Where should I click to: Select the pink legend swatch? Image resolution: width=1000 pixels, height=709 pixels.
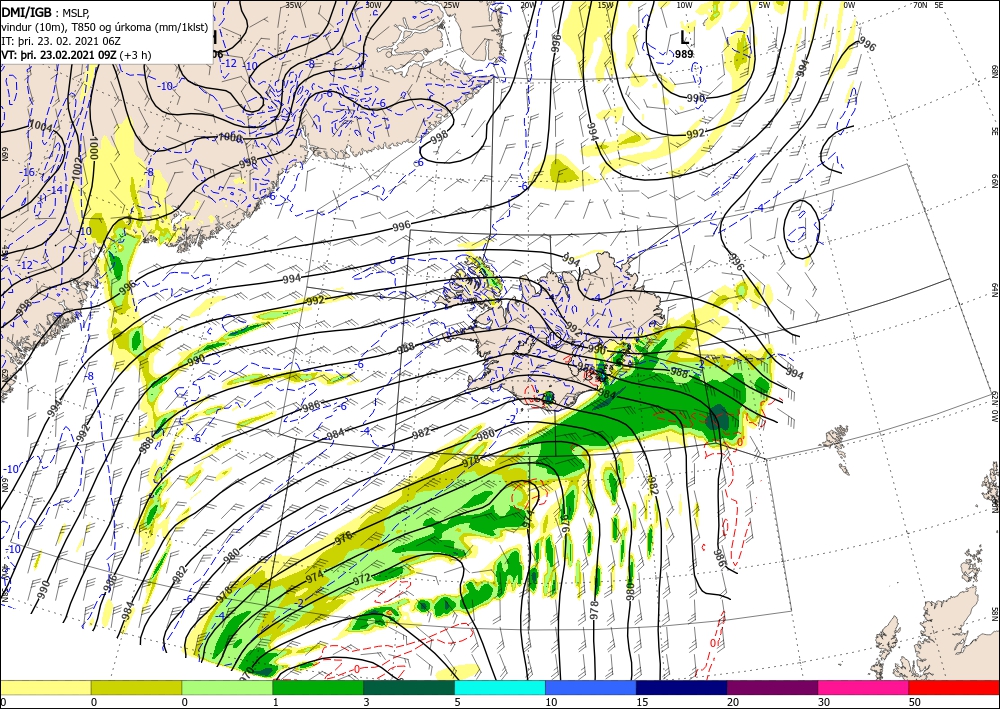coord(864,688)
